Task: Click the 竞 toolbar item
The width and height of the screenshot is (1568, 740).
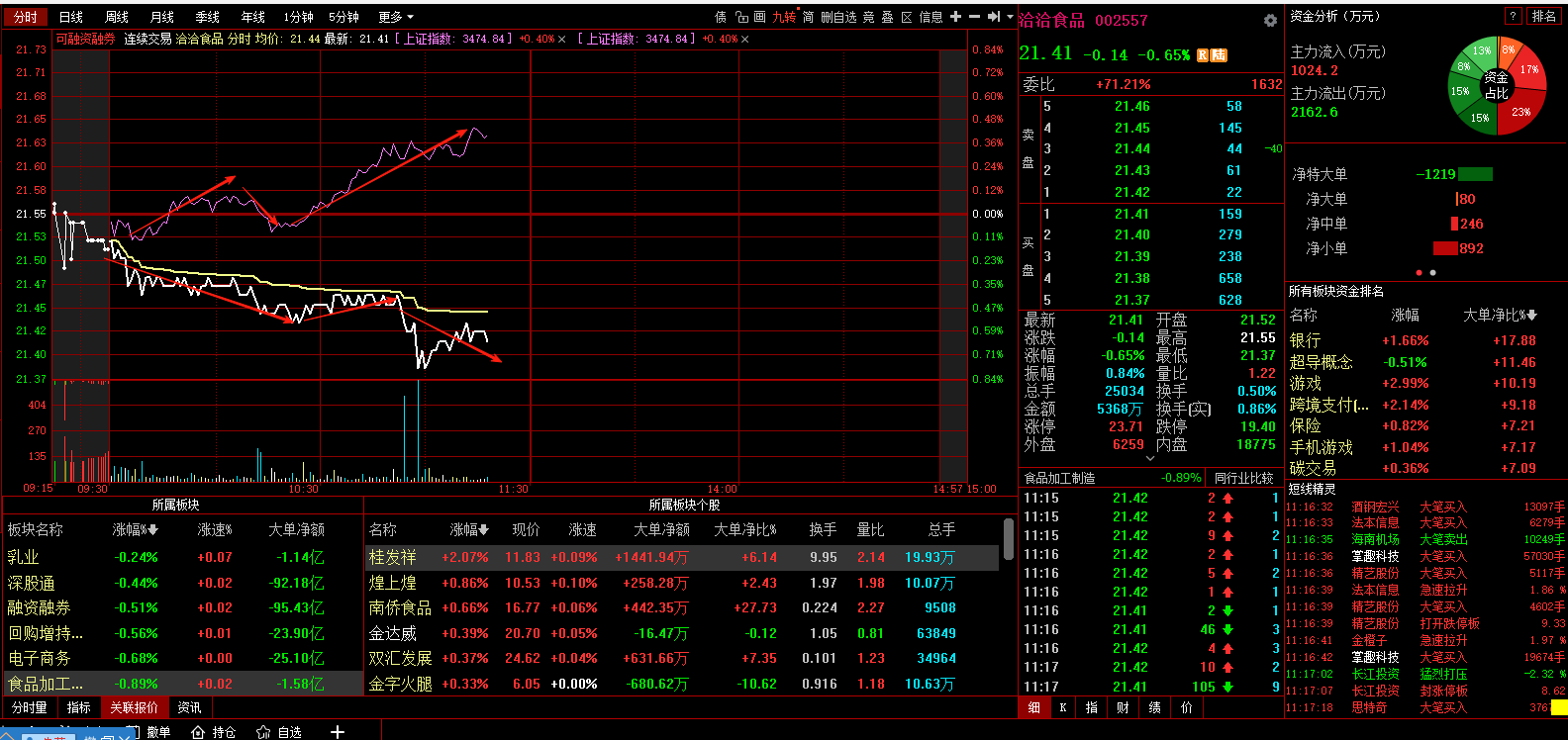Action: [x=869, y=17]
